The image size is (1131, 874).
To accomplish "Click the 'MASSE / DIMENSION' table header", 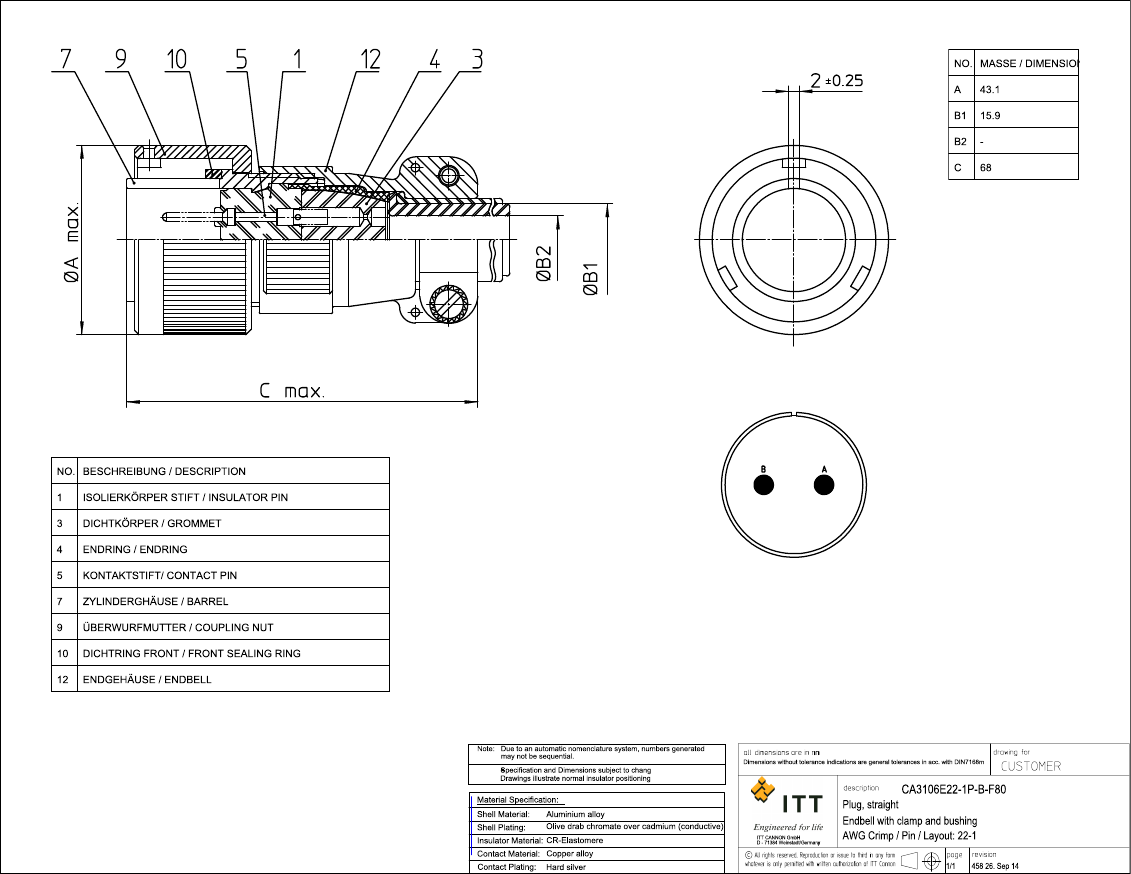I will 1029,63.
